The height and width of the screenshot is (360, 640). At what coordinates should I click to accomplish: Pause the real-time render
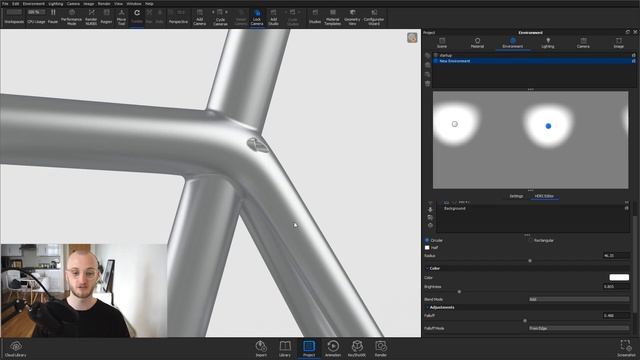tap(53, 17)
